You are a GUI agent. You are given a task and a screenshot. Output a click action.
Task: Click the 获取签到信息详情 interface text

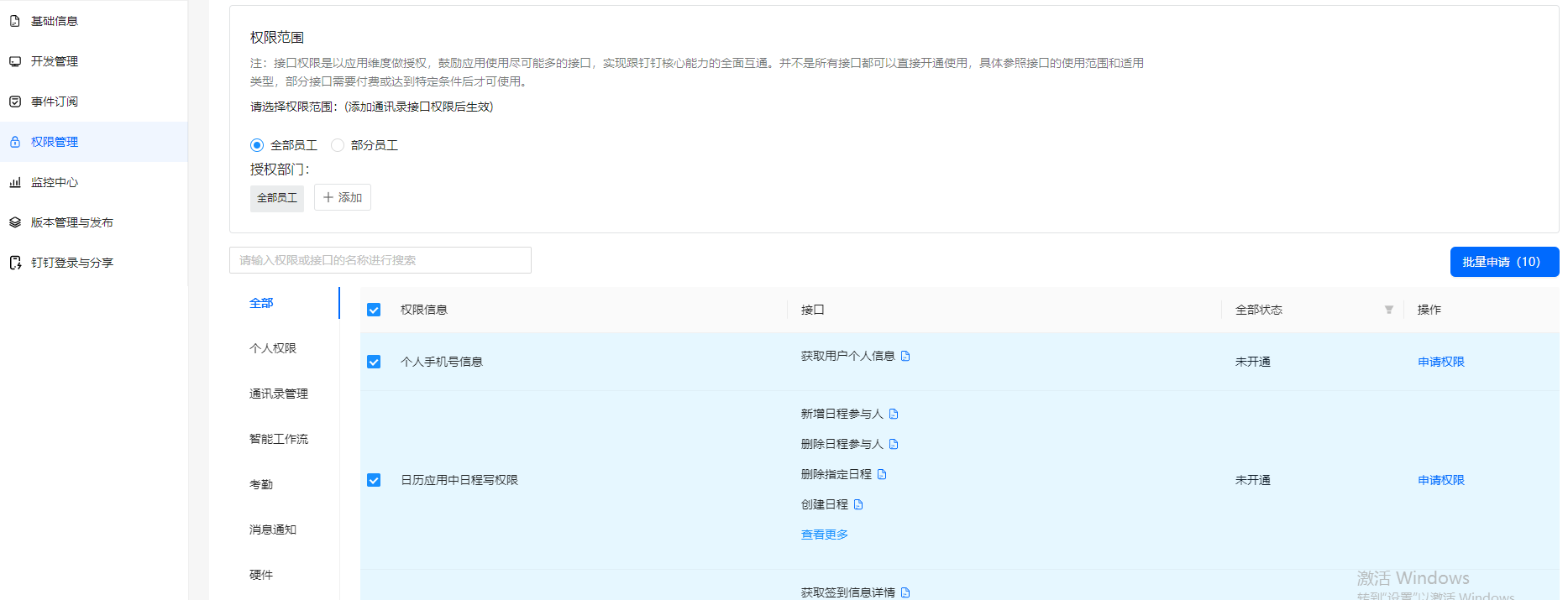(848, 592)
